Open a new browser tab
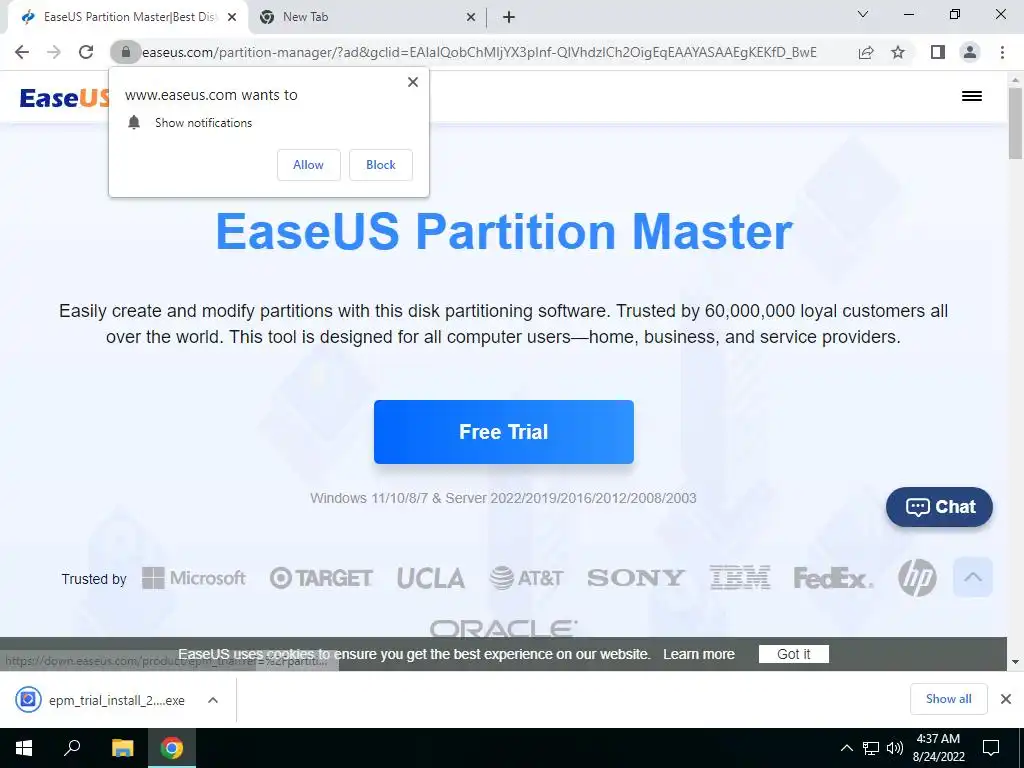The image size is (1024, 768). (x=509, y=17)
